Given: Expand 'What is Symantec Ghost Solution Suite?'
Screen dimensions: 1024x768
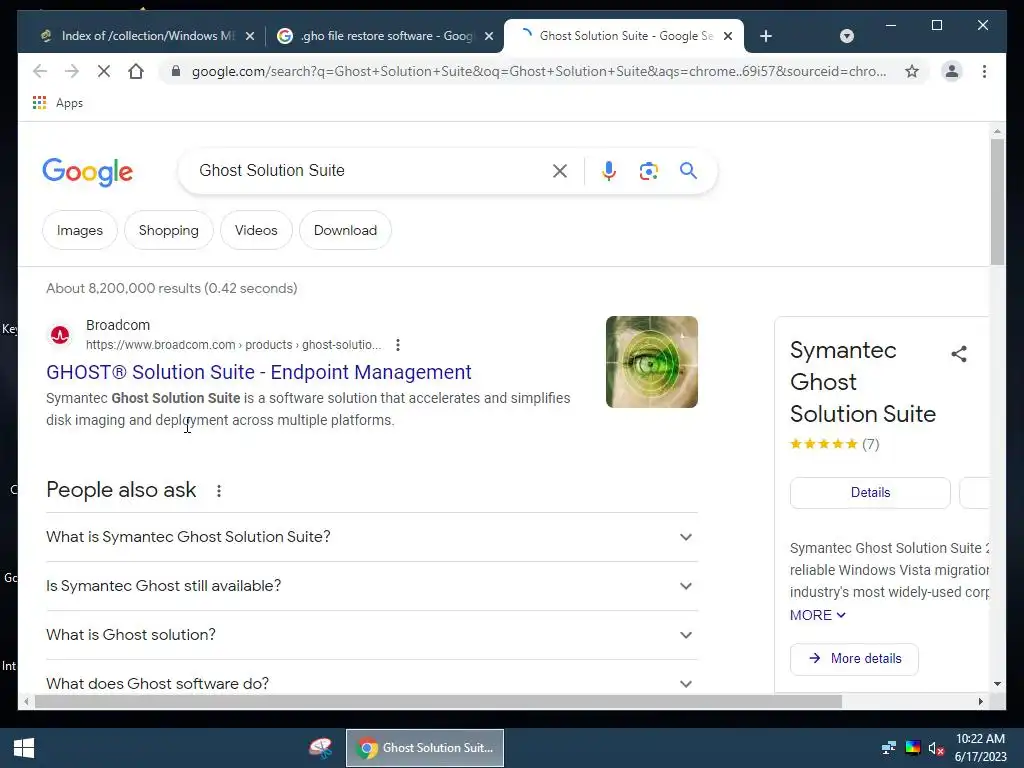Looking at the screenshot, I should click(x=372, y=537).
